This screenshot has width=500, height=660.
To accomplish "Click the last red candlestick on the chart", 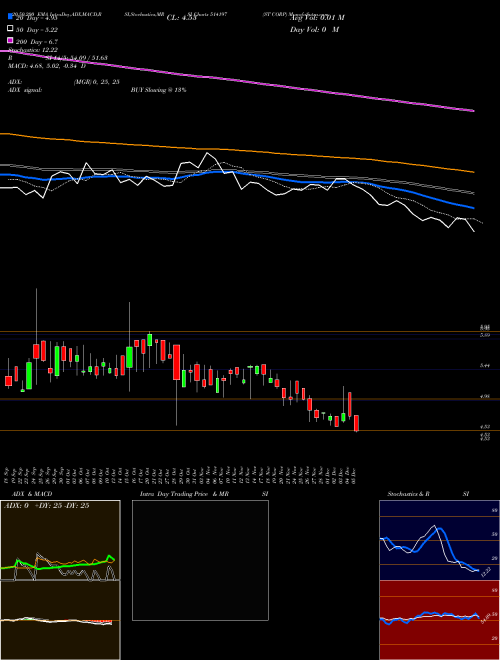I will pos(356,423).
